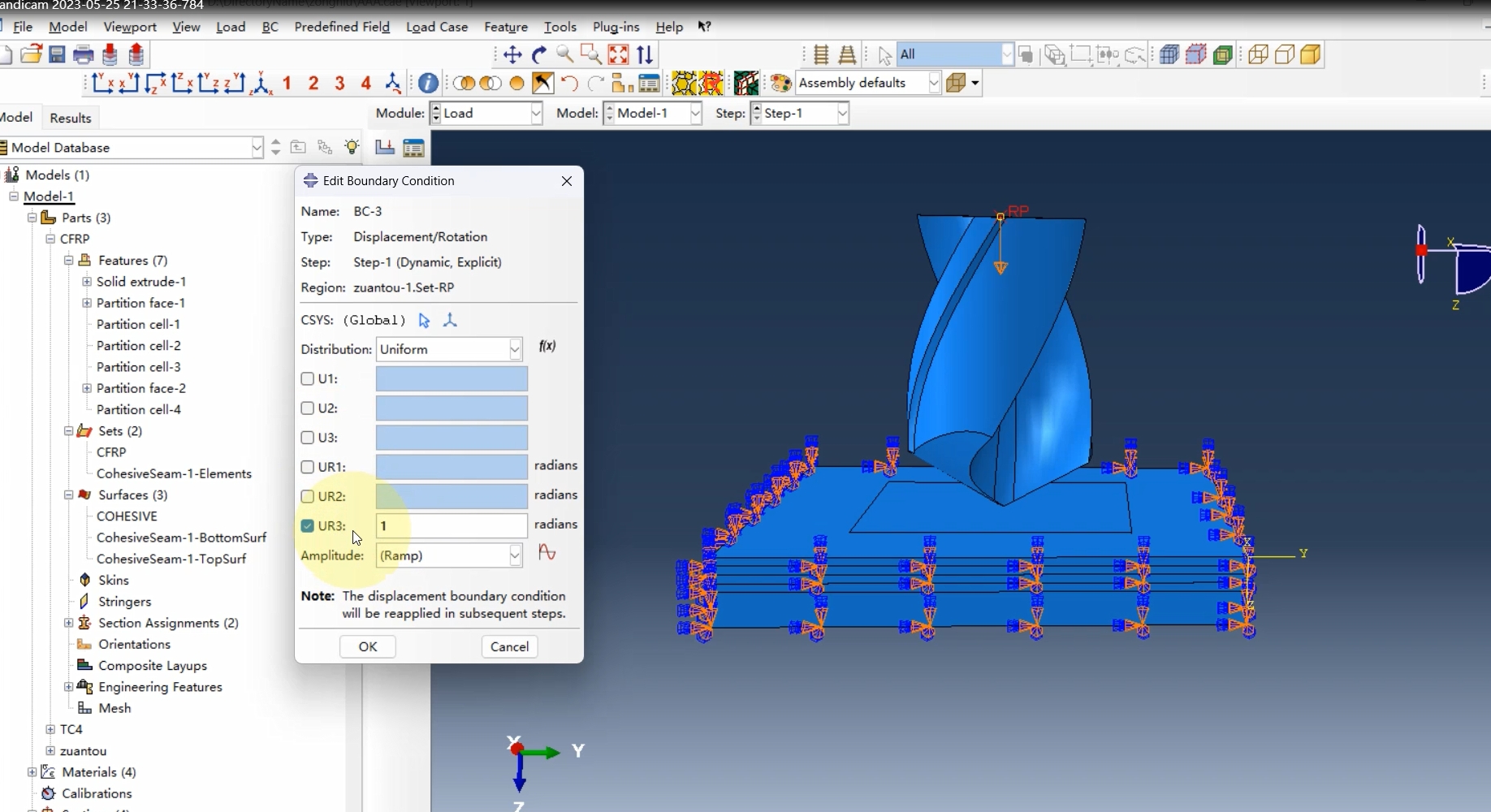1491x812 pixels.
Task: Click the lightbulb icon in model tree toolbar
Action: tap(352, 147)
